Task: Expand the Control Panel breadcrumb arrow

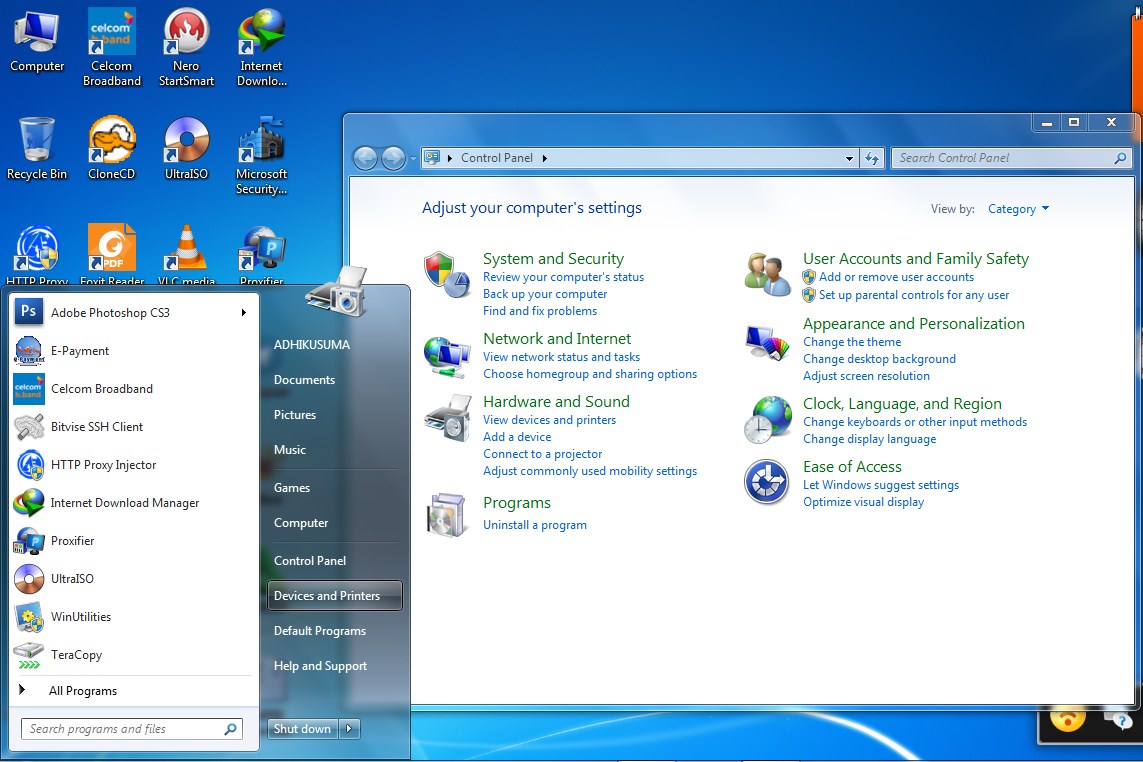Action: point(545,158)
